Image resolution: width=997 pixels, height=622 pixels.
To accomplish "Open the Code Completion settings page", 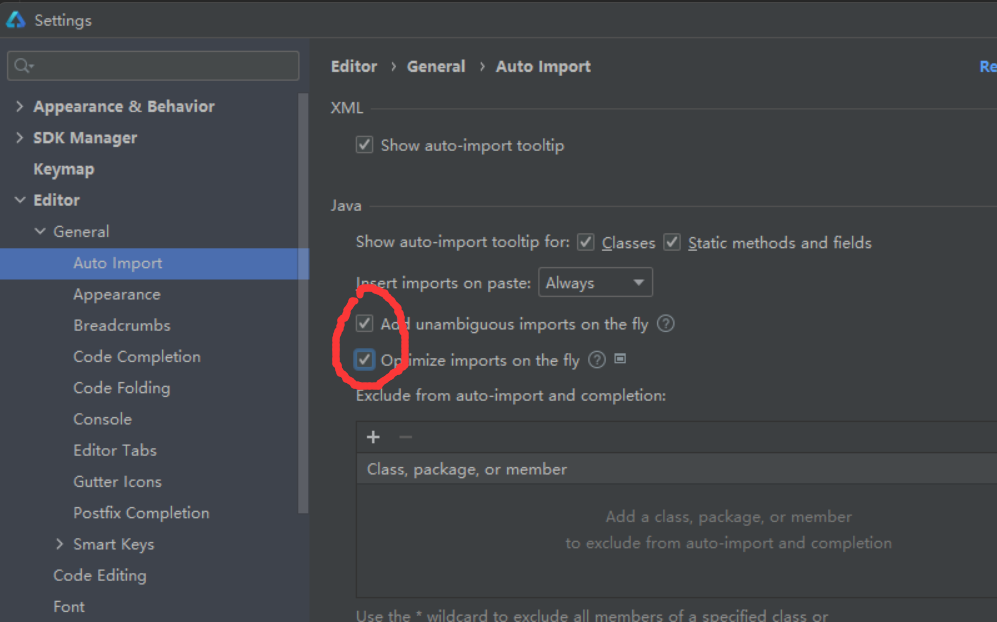I will coord(136,356).
